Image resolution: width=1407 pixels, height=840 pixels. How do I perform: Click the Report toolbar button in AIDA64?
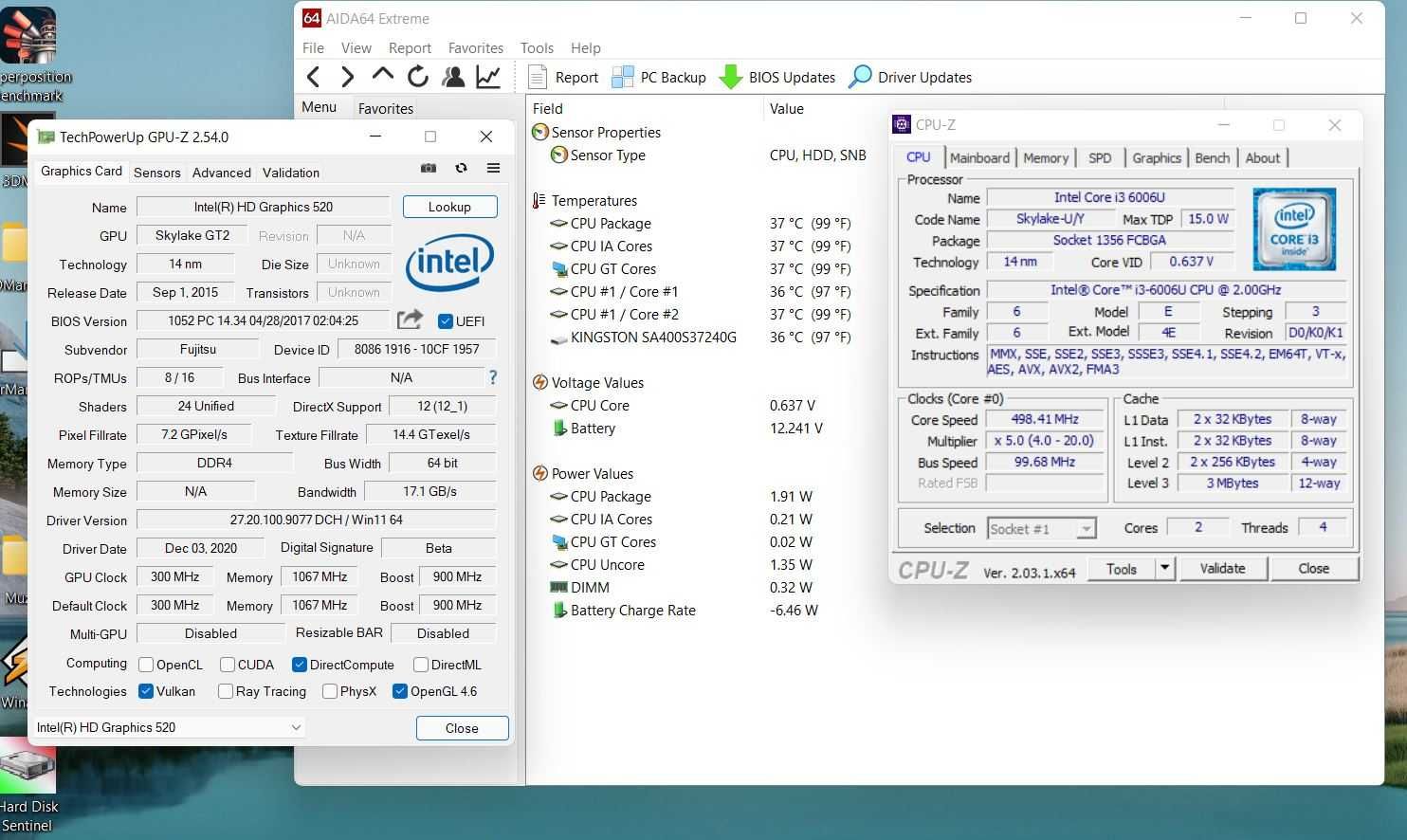click(x=563, y=77)
